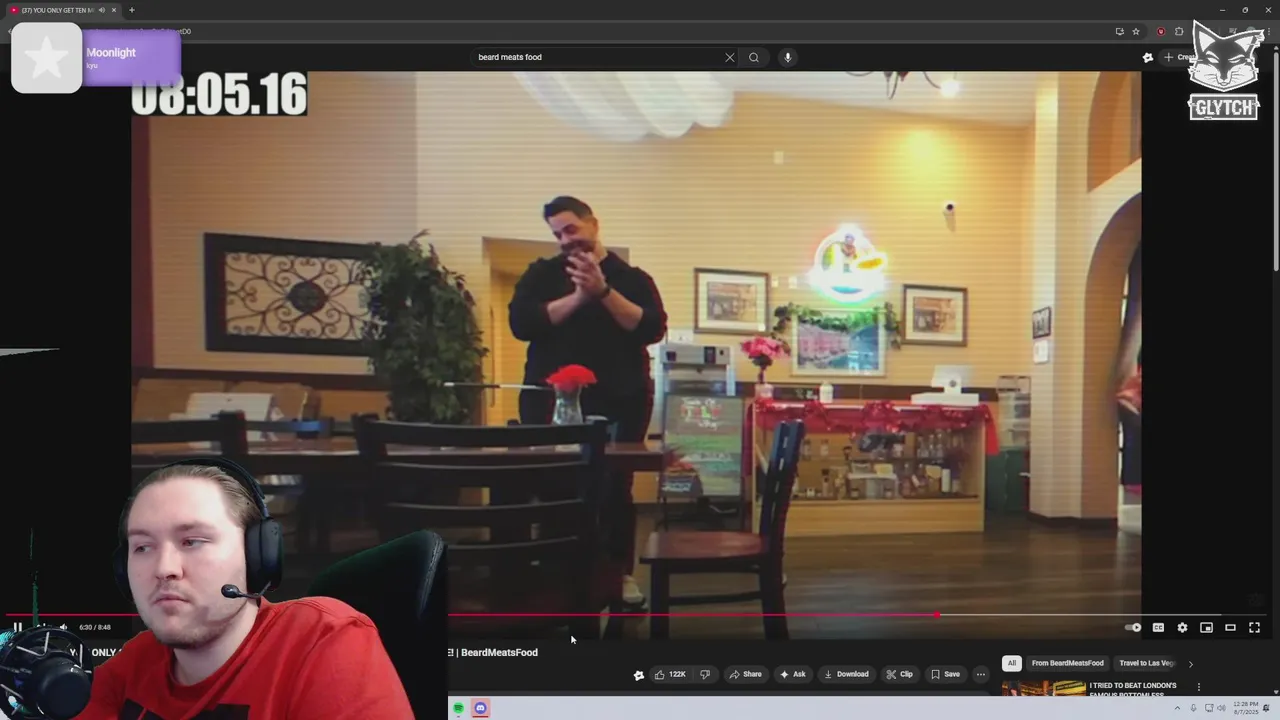
Task: Open options menu for the suggested video
Action: point(1198,687)
